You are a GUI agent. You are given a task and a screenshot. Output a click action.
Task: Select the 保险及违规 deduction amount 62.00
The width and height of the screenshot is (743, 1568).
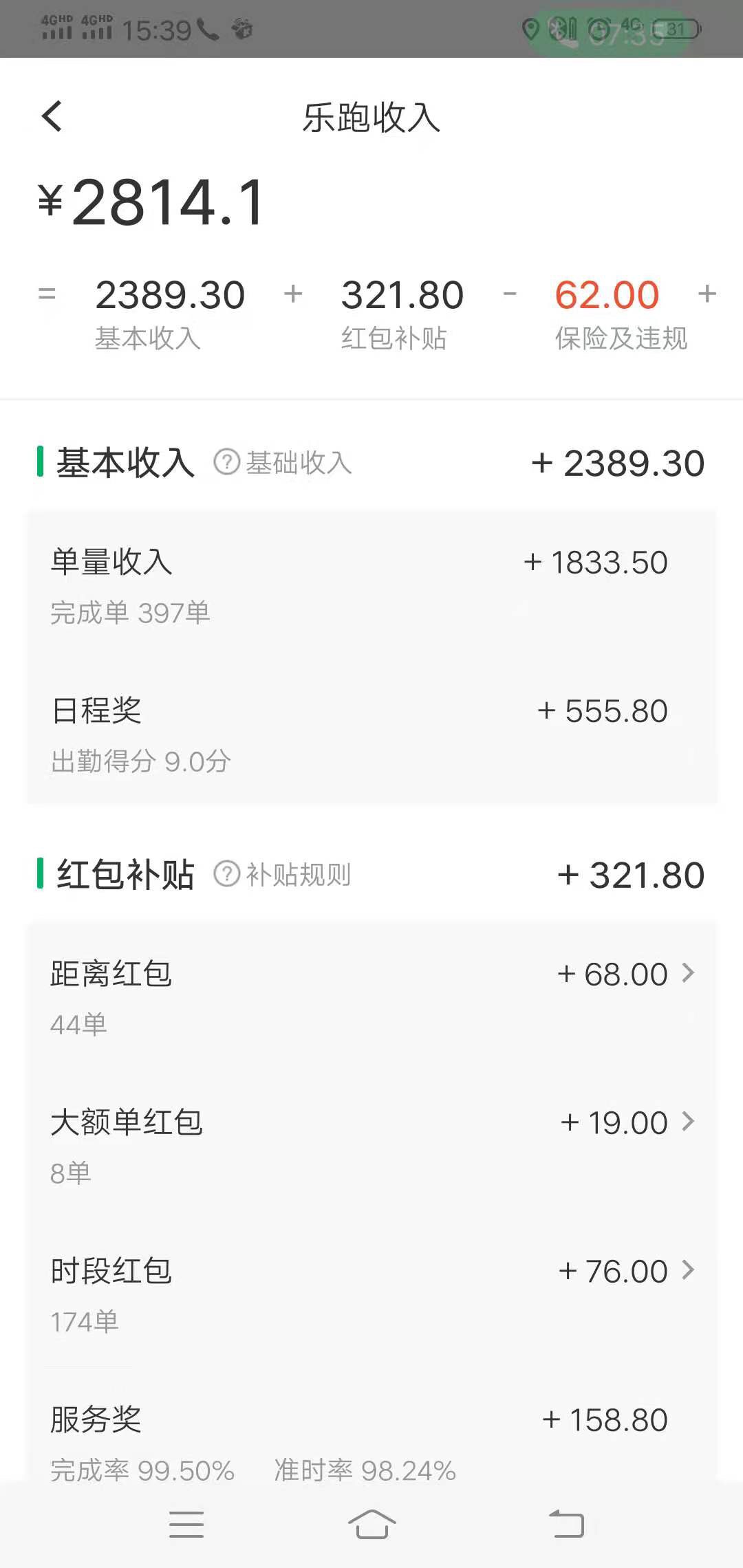click(x=607, y=295)
